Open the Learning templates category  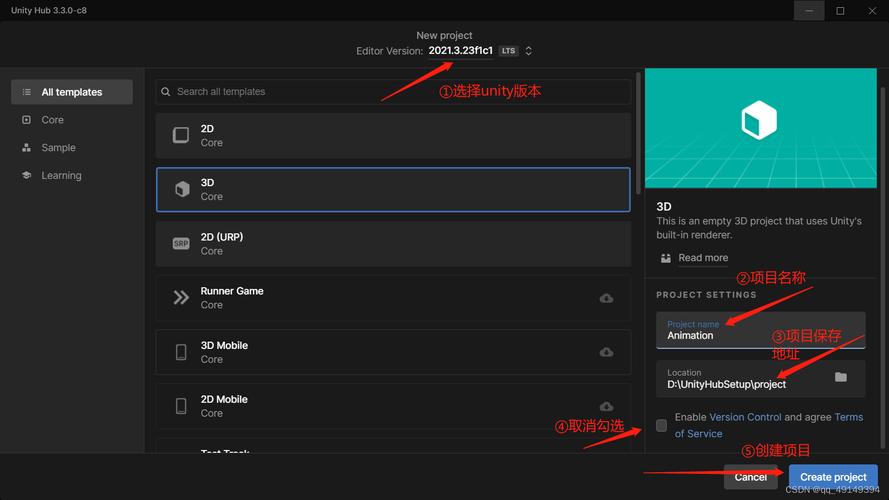click(x=61, y=176)
